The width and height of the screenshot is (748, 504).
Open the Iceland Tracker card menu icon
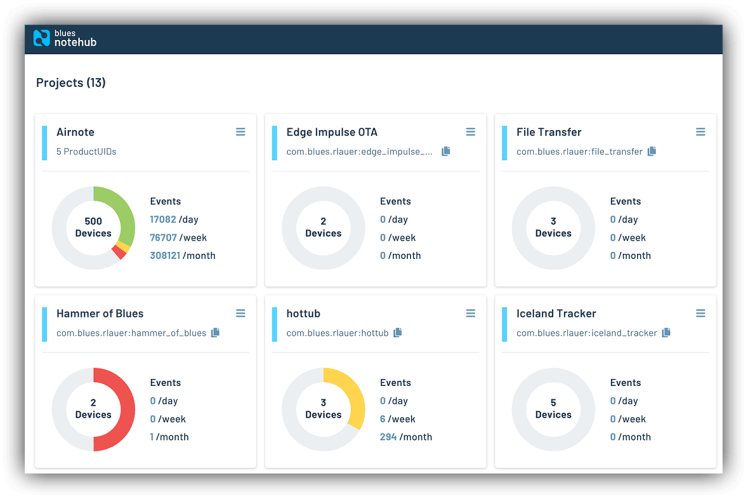(700, 313)
